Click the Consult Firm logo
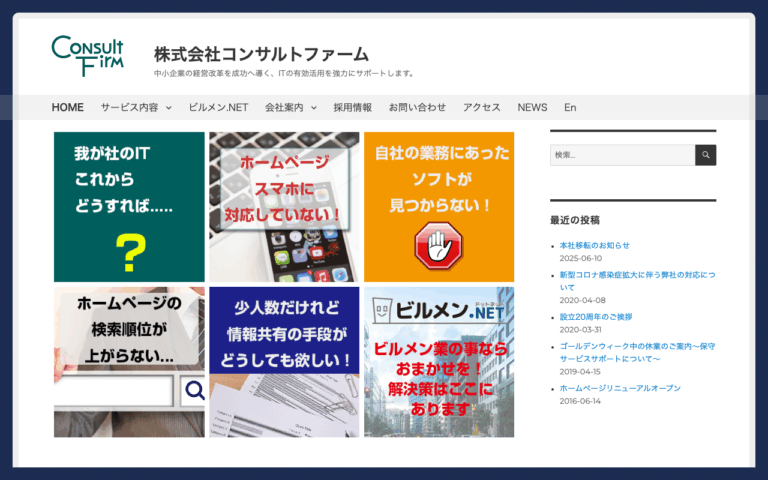This screenshot has height=480, width=768. point(87,55)
